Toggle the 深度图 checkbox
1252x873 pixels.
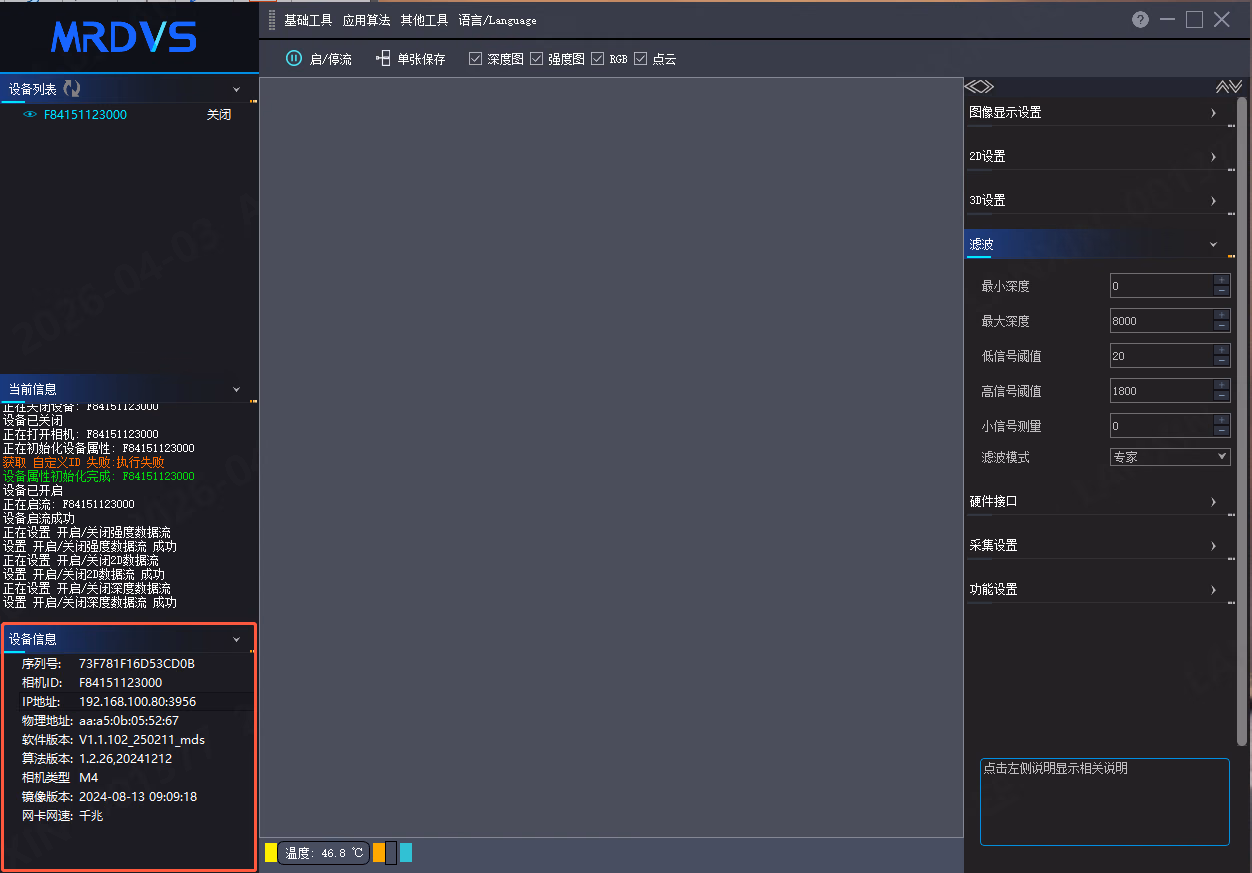click(475, 59)
